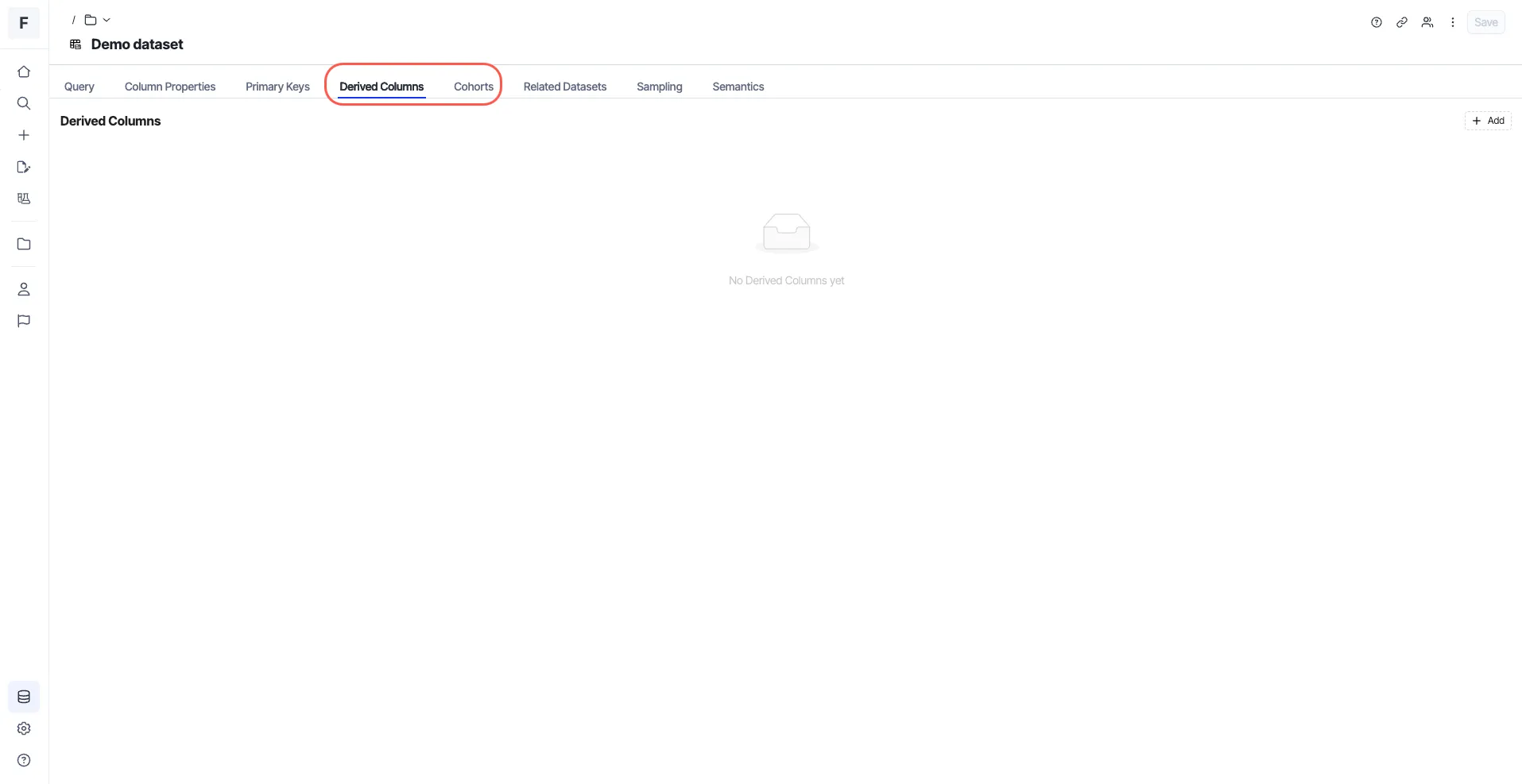Open the Semantics tab
The image size is (1522, 784).
click(x=738, y=87)
